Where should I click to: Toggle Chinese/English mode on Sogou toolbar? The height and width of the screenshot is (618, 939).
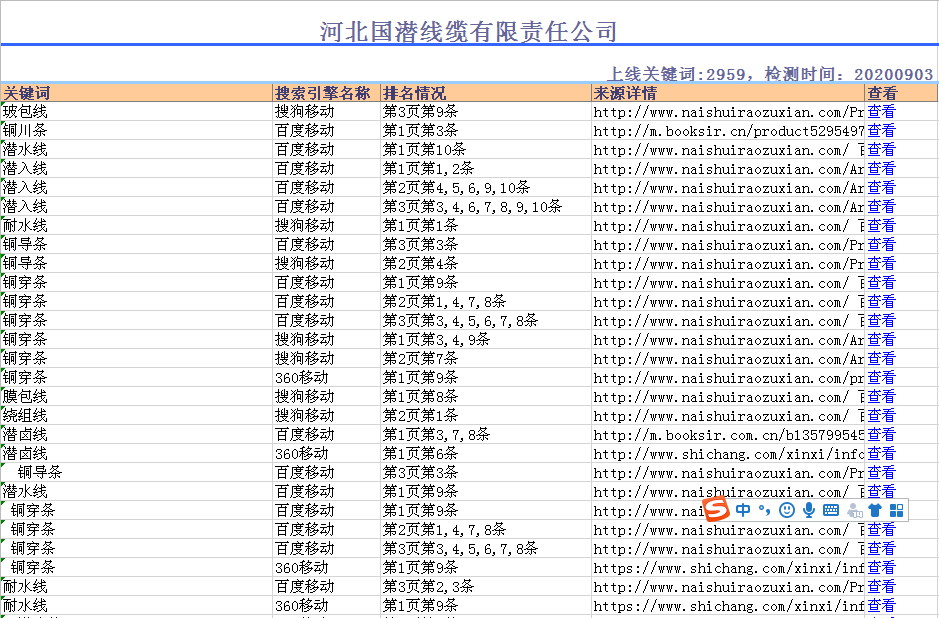click(743, 510)
